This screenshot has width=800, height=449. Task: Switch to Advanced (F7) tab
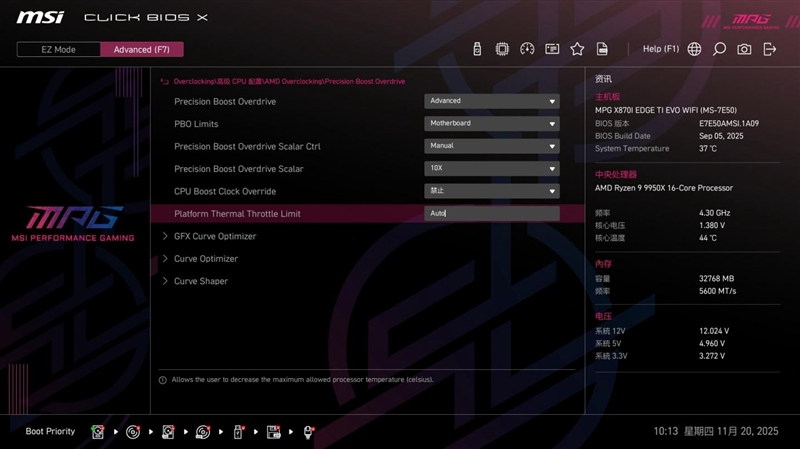pos(142,49)
